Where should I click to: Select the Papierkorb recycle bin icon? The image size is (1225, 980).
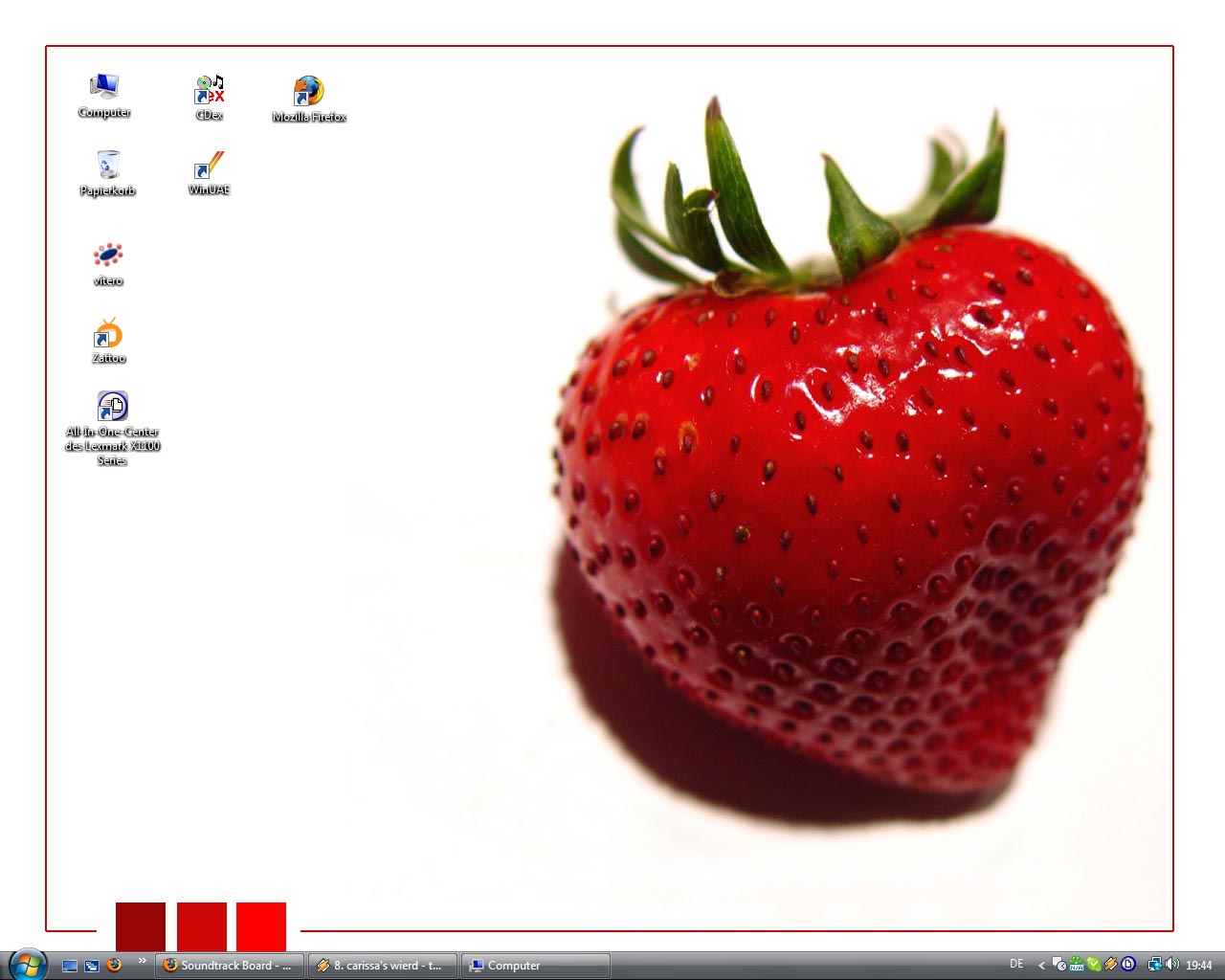coord(108,167)
